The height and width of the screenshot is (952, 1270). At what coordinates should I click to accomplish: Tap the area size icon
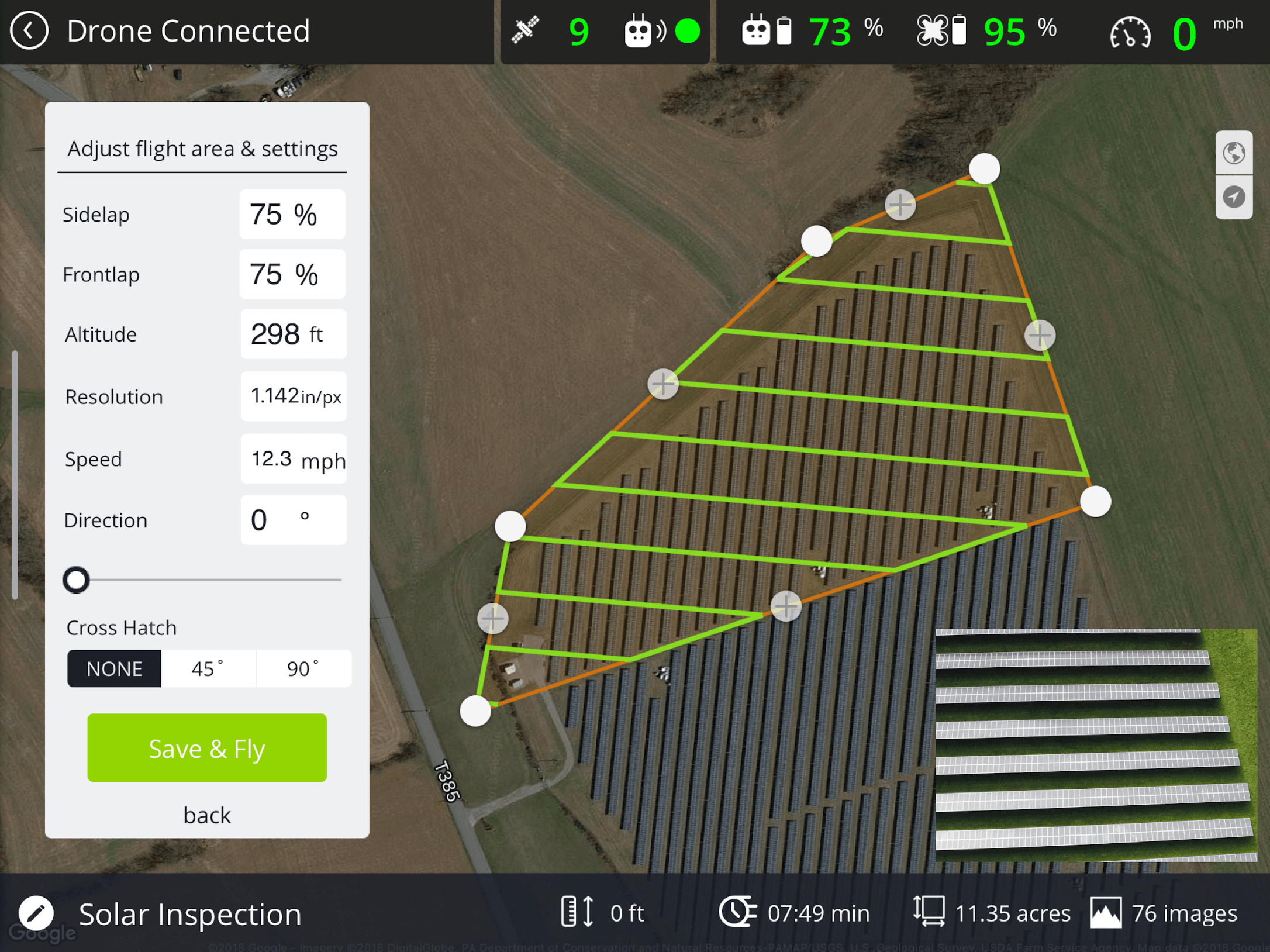pos(929,912)
